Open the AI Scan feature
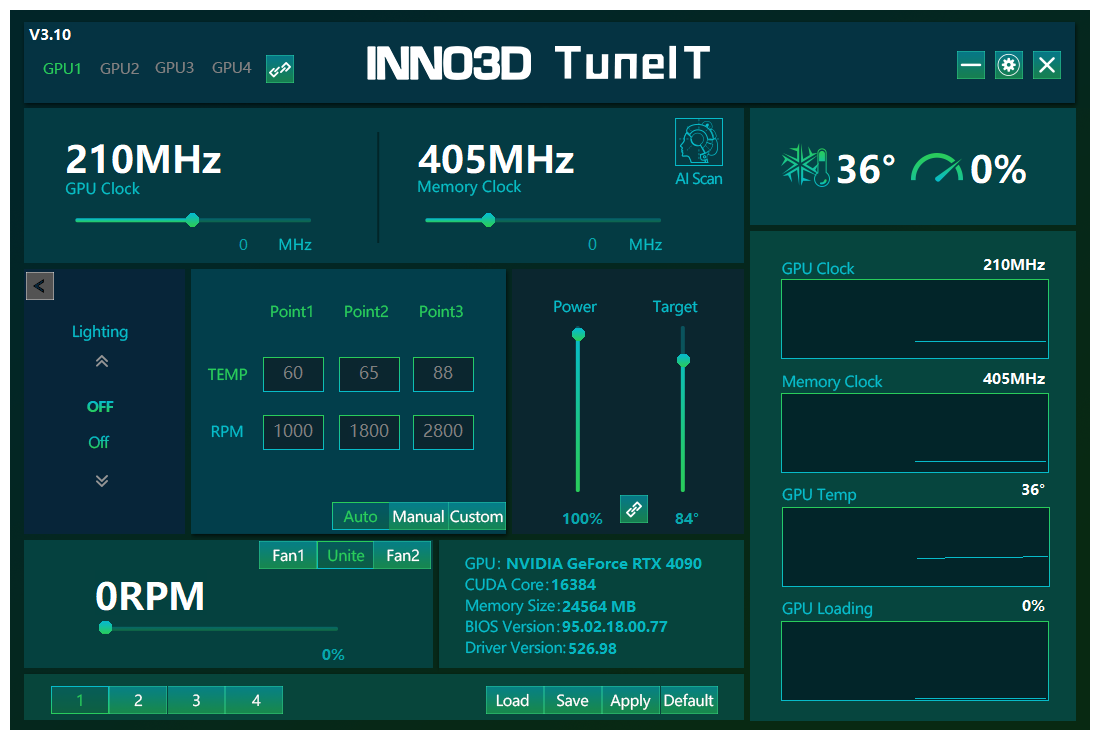 698,153
